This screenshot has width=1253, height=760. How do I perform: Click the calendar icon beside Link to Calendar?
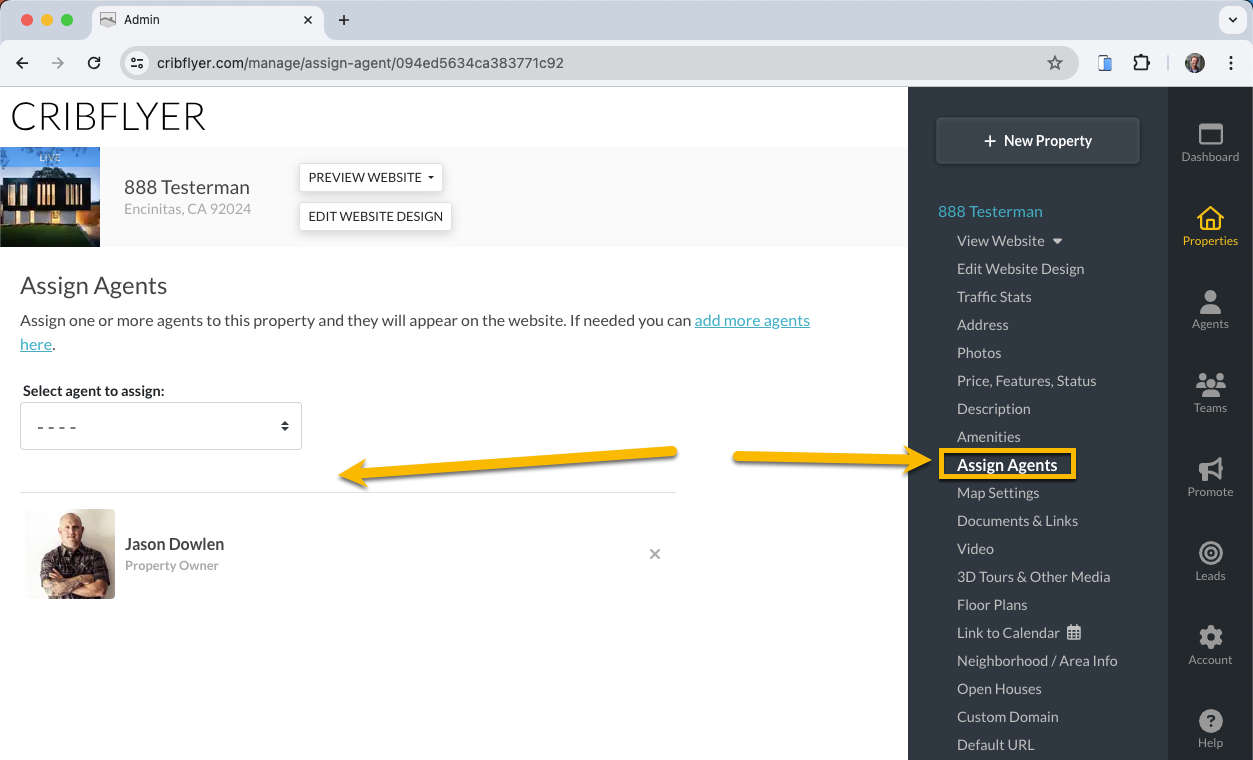tap(1074, 632)
